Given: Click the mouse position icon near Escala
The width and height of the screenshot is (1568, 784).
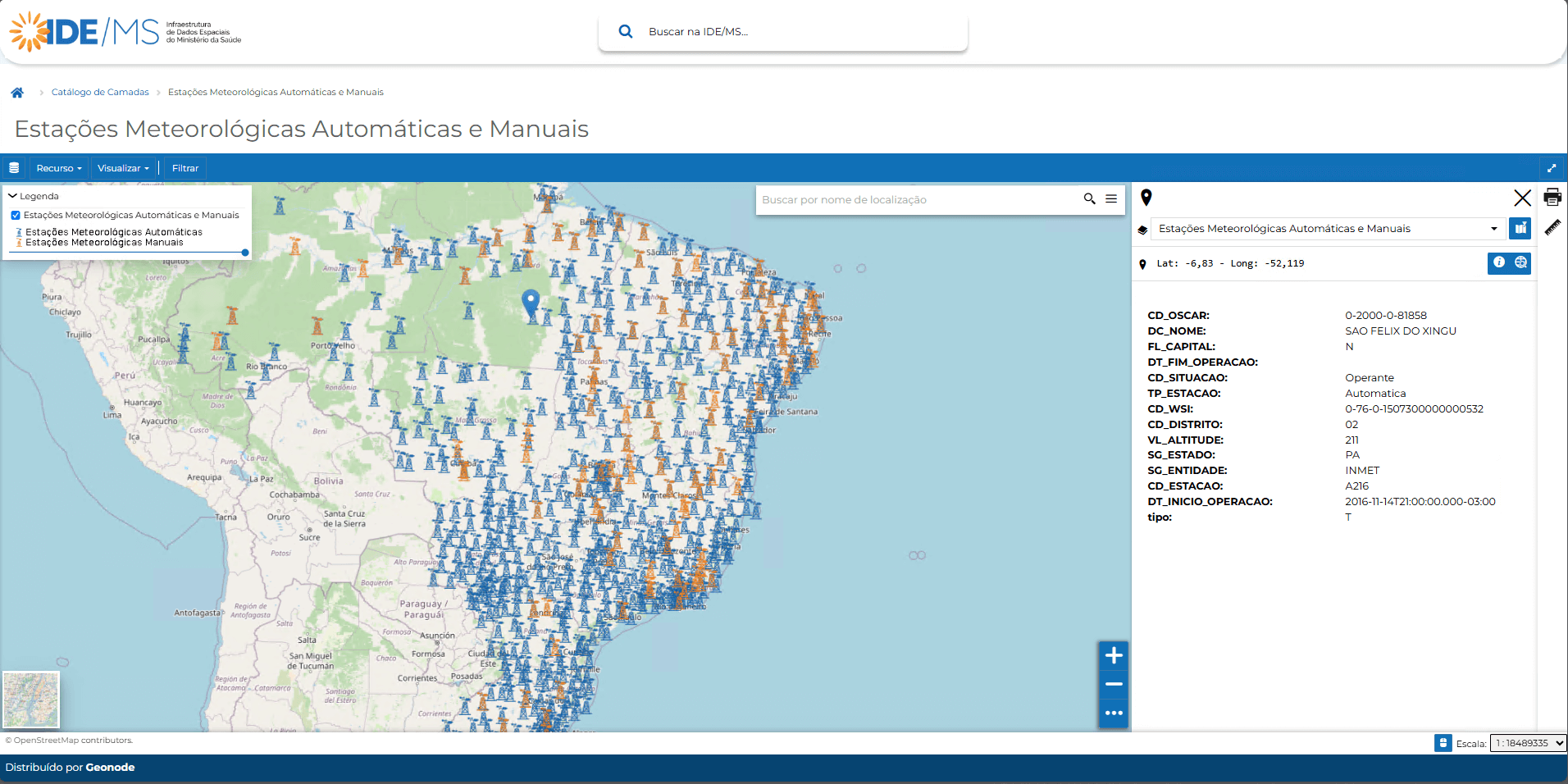Looking at the screenshot, I should [1443, 743].
